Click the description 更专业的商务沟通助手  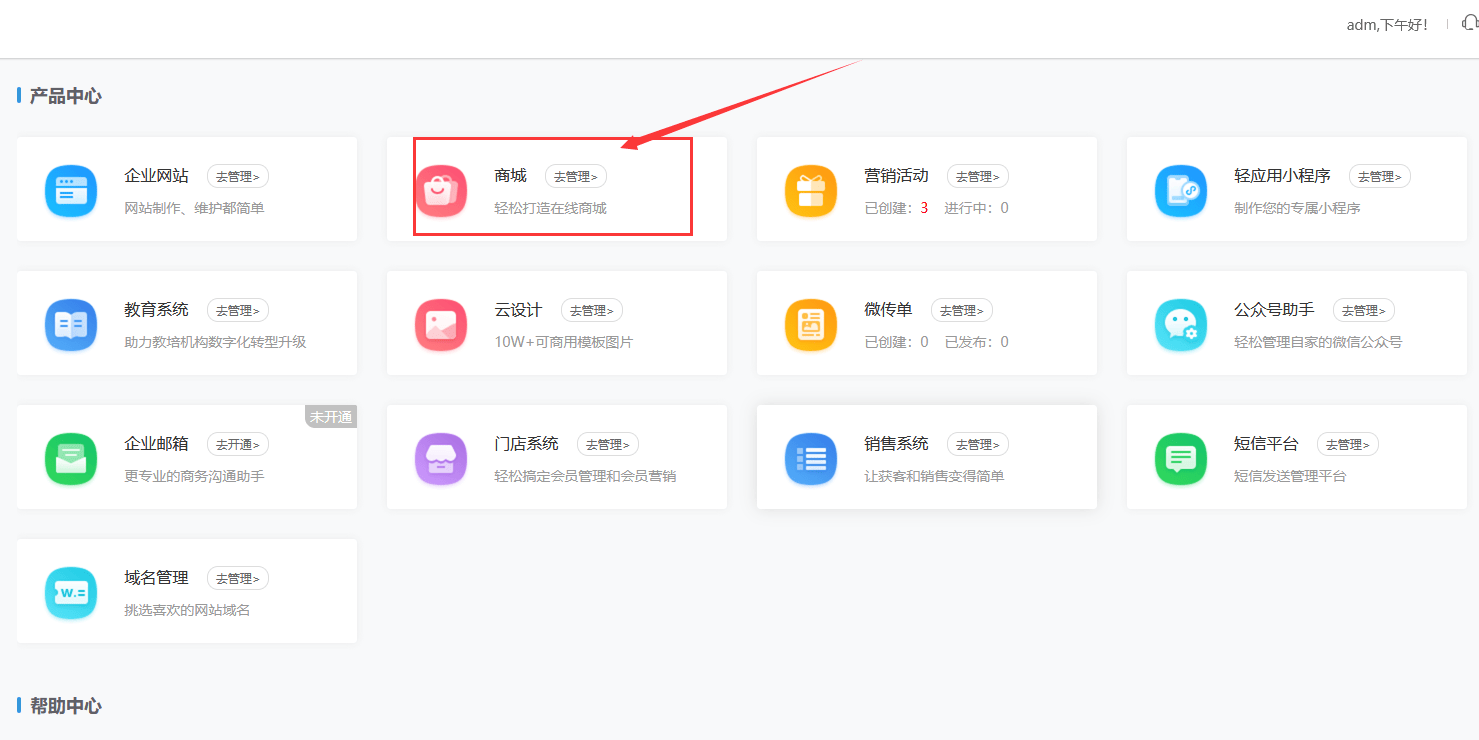point(194,476)
